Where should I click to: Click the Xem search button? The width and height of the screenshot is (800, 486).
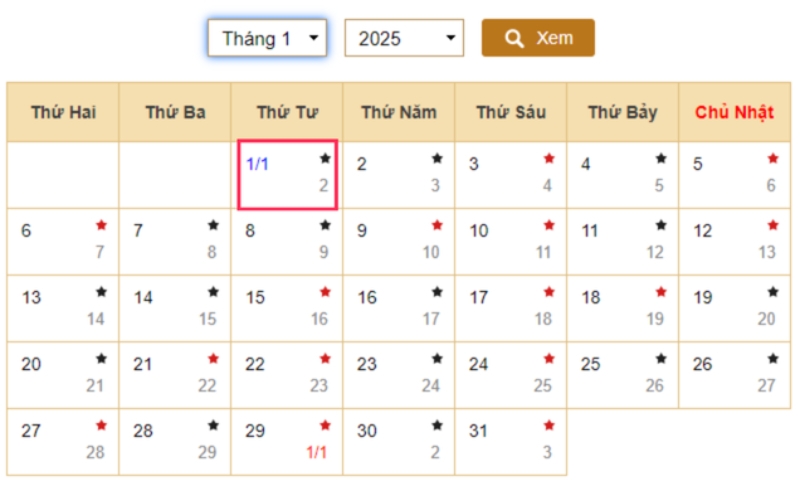[x=538, y=38]
